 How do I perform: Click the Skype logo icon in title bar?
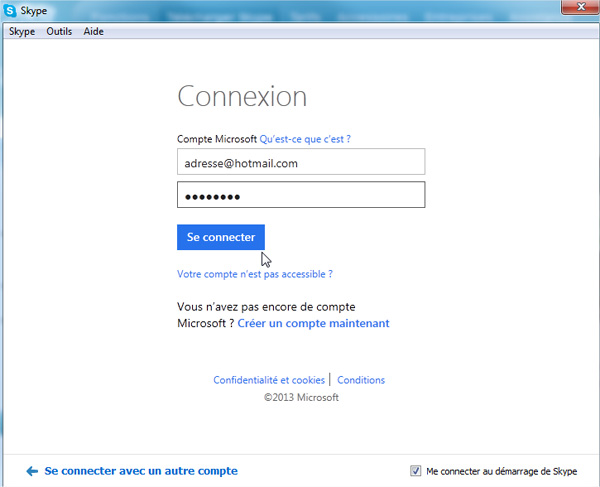[x=10, y=10]
